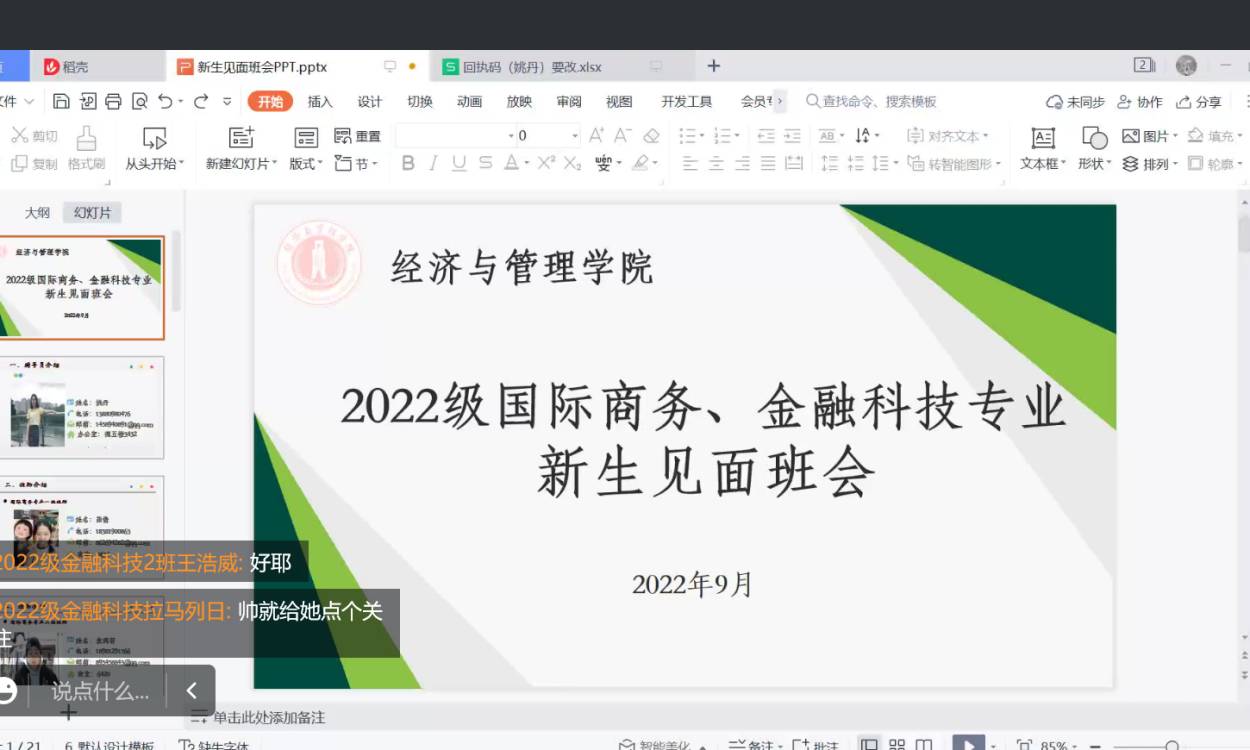Justify the paragraph text
The width and height of the screenshot is (1250, 750).
(x=768, y=163)
